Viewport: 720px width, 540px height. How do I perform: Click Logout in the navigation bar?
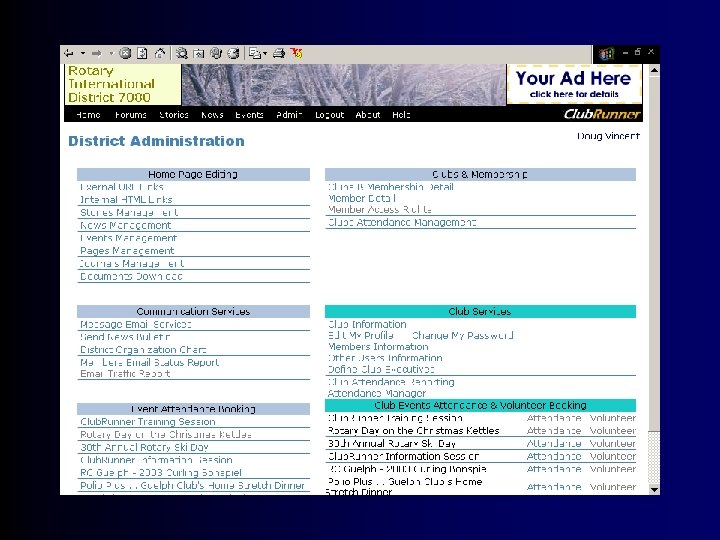329,115
